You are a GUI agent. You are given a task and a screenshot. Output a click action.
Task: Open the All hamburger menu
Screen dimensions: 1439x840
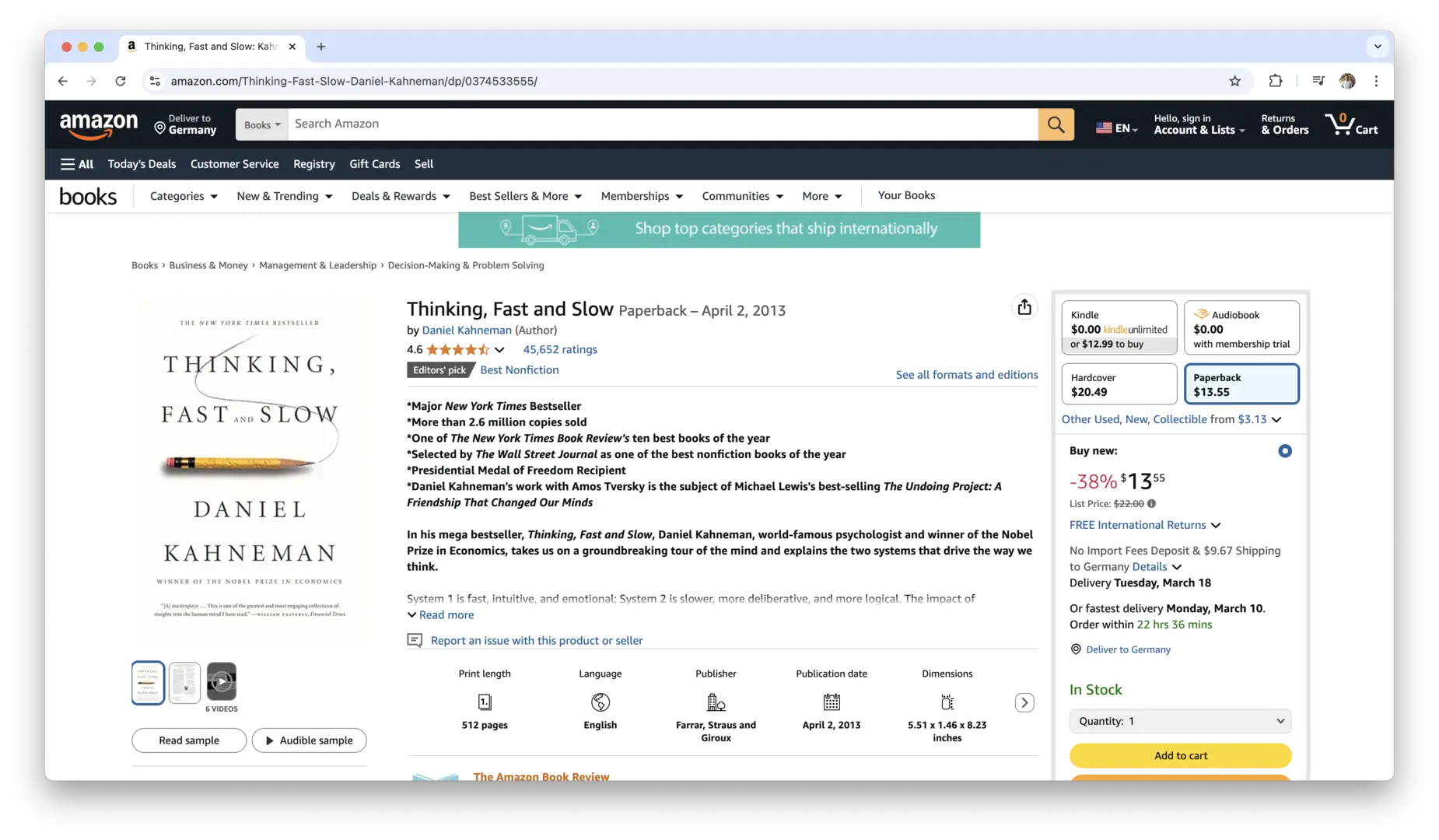point(76,164)
